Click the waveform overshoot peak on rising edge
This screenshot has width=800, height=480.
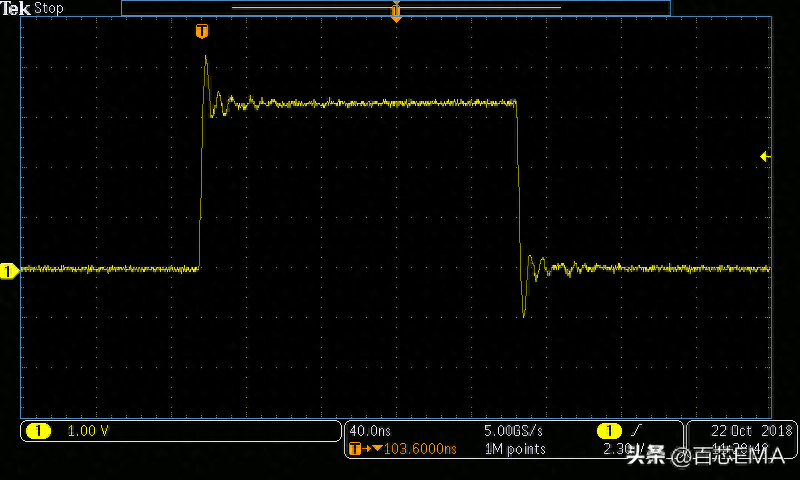pos(206,58)
